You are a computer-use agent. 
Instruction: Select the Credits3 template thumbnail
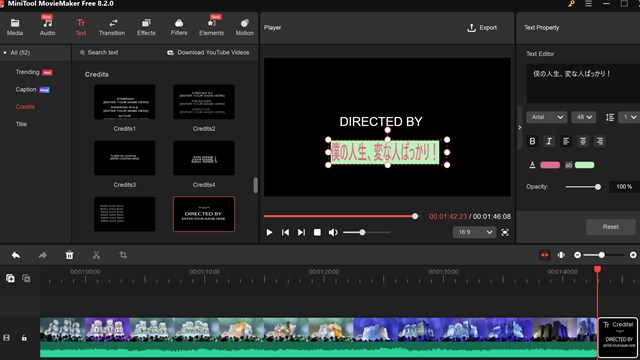coord(124,158)
